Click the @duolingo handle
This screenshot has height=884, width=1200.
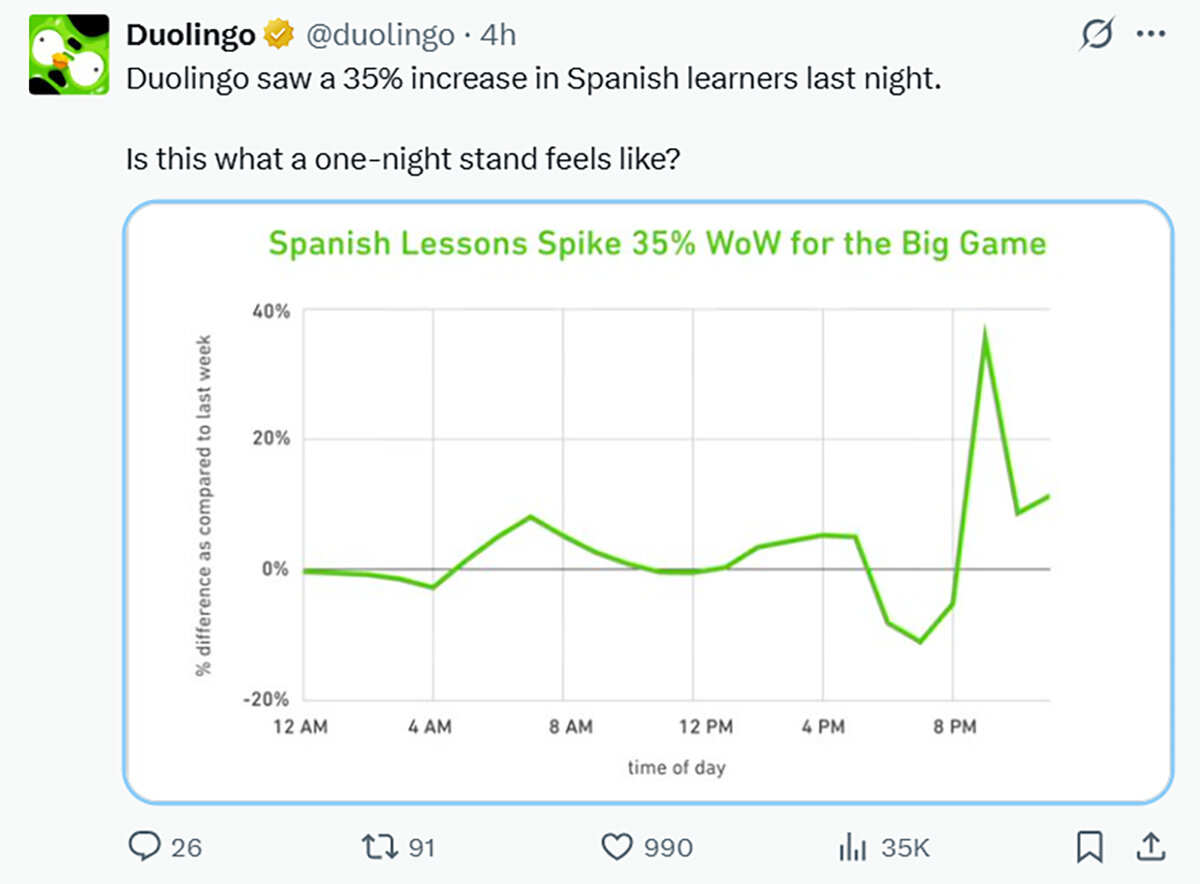378,36
